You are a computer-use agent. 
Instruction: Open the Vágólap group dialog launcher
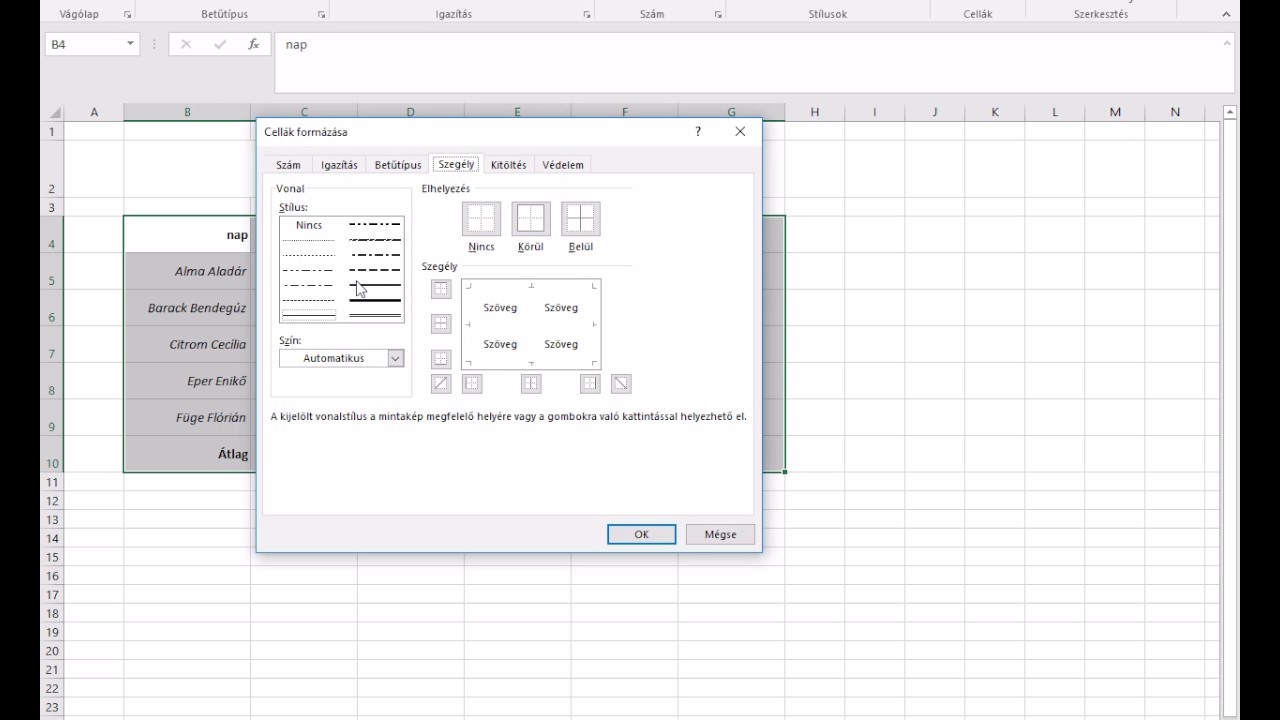[x=127, y=15]
